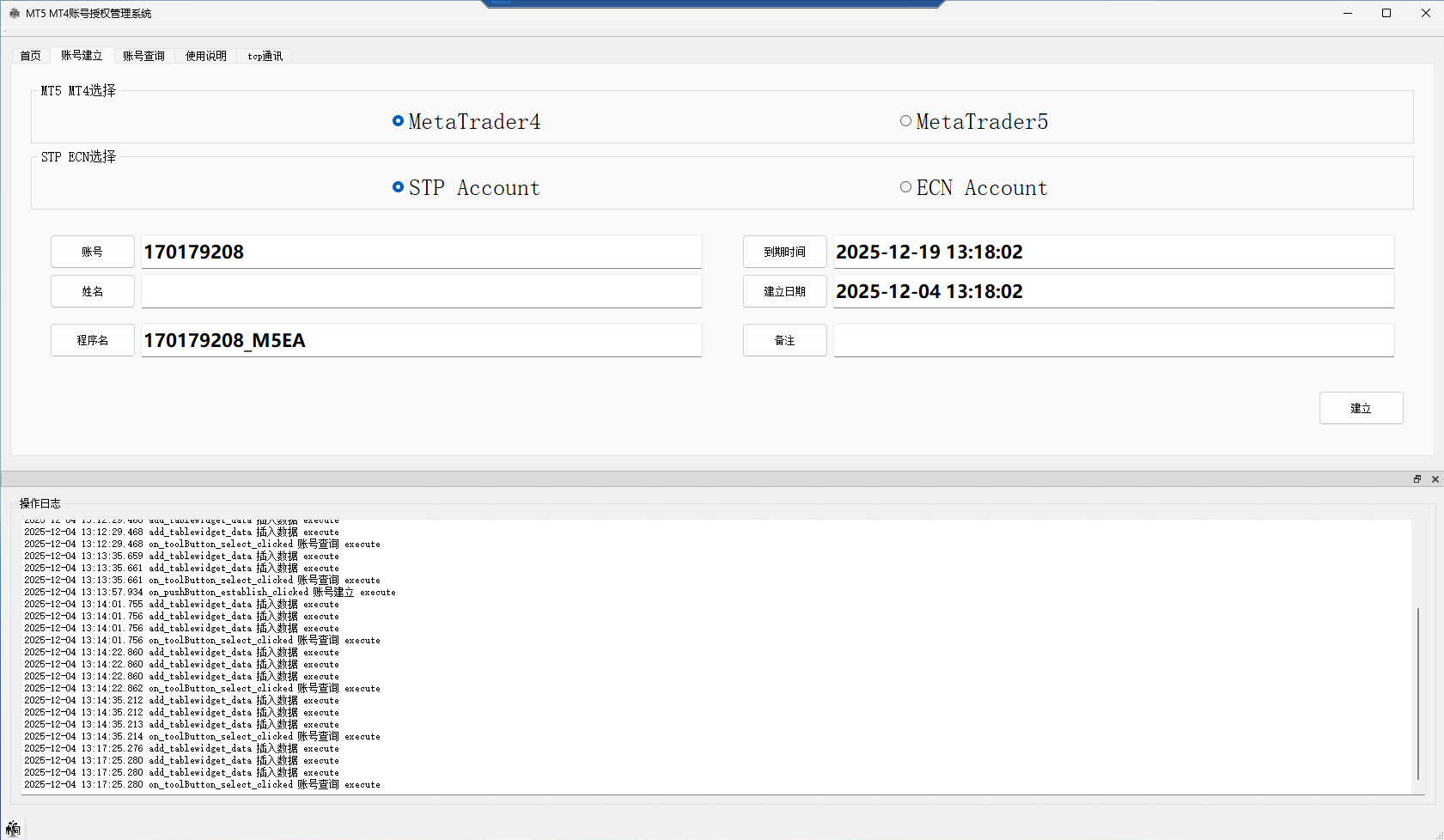Click the MT5 MT4选择 group title
This screenshot has height=840, width=1444.
click(x=78, y=91)
